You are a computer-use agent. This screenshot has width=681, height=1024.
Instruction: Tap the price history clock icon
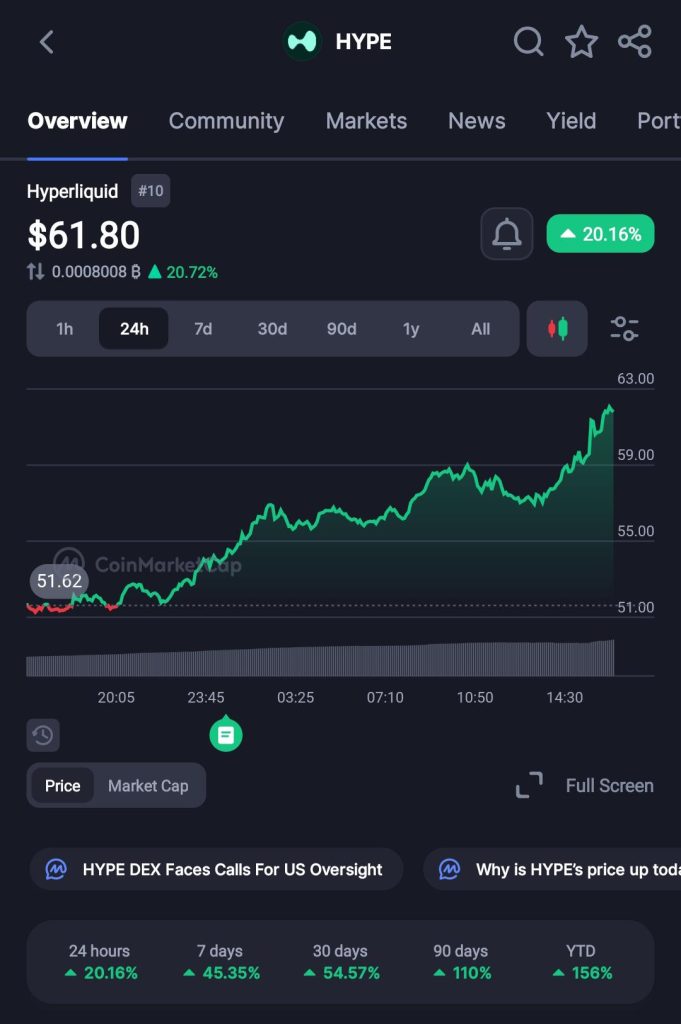pos(43,735)
